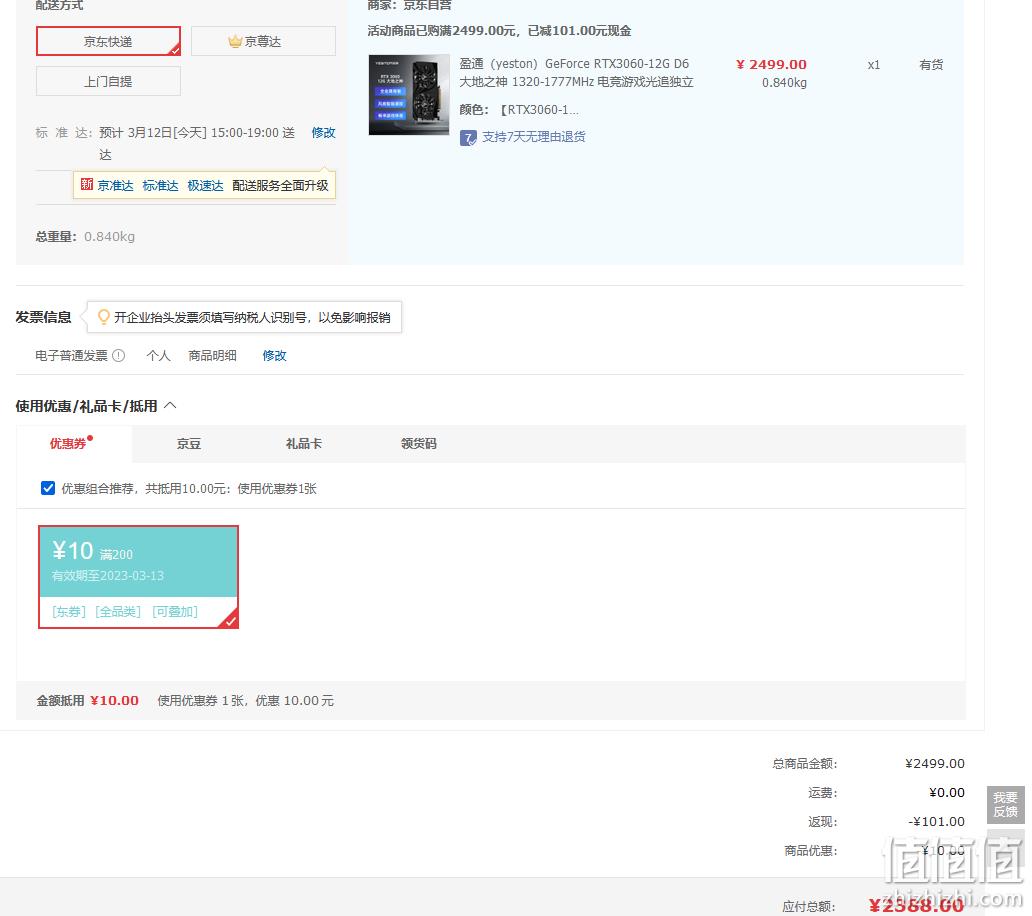This screenshot has width=1032, height=916.
Task: Click the 使用优惠券 1 张 summary text
Action: 245,701
